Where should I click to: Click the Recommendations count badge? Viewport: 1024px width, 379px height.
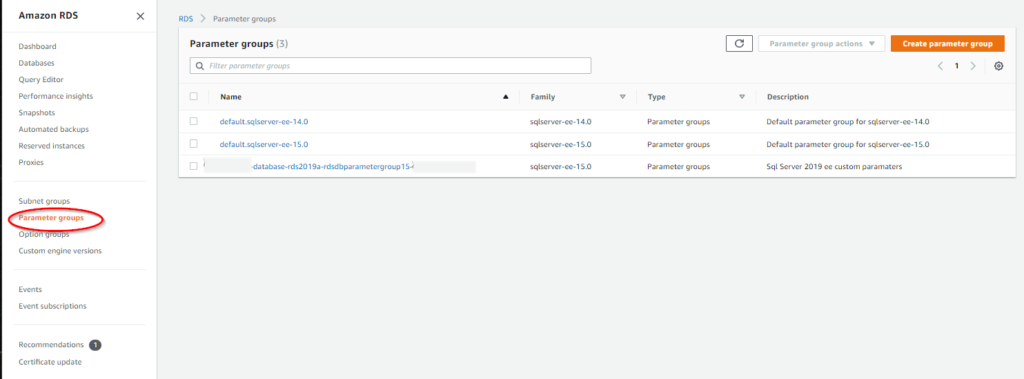[x=95, y=344]
